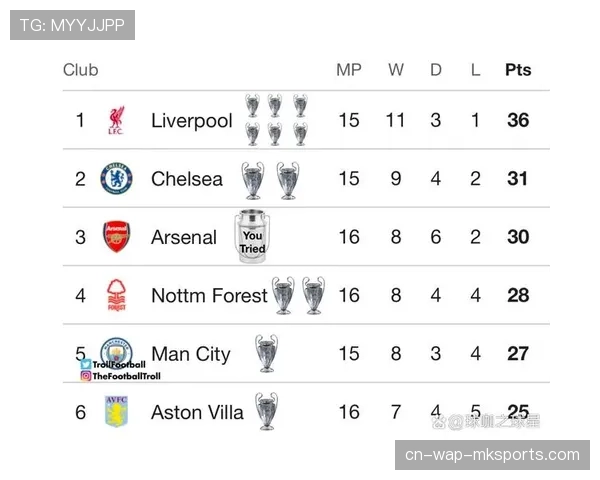Viewport: 600px width, 480px height.
Task: Click the Aston Villa club crest
Action: click(116, 412)
